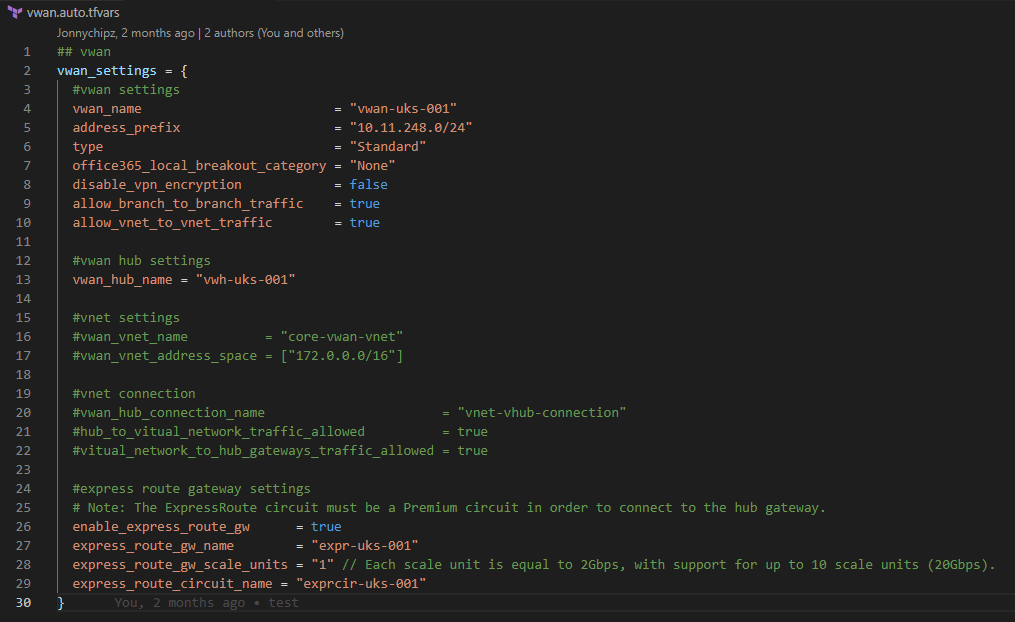Select the true value of allow_branch_to_branch_traffic
The height and width of the screenshot is (622, 1015).
coord(364,203)
